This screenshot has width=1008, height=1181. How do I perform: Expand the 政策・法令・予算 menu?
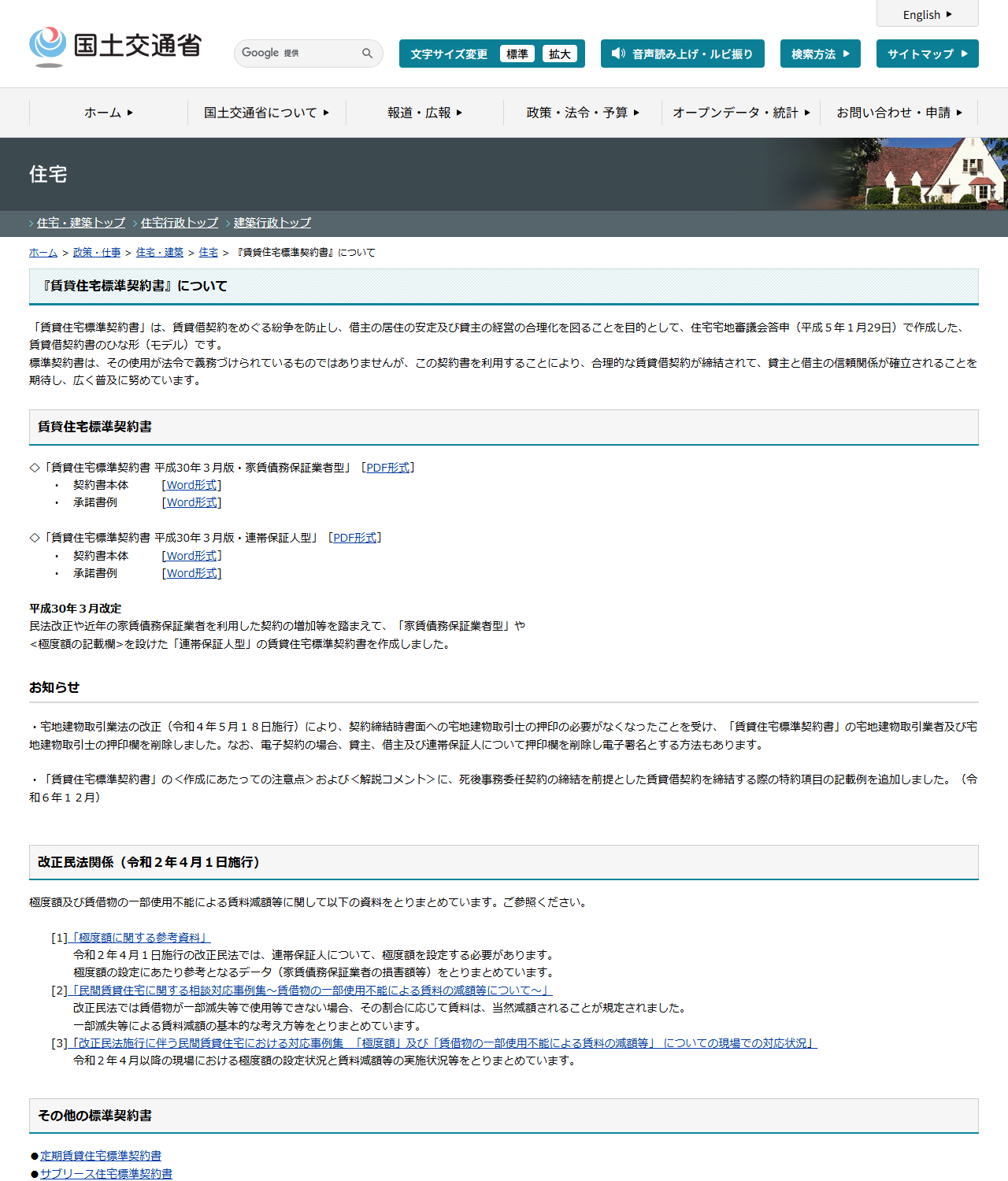point(583,113)
